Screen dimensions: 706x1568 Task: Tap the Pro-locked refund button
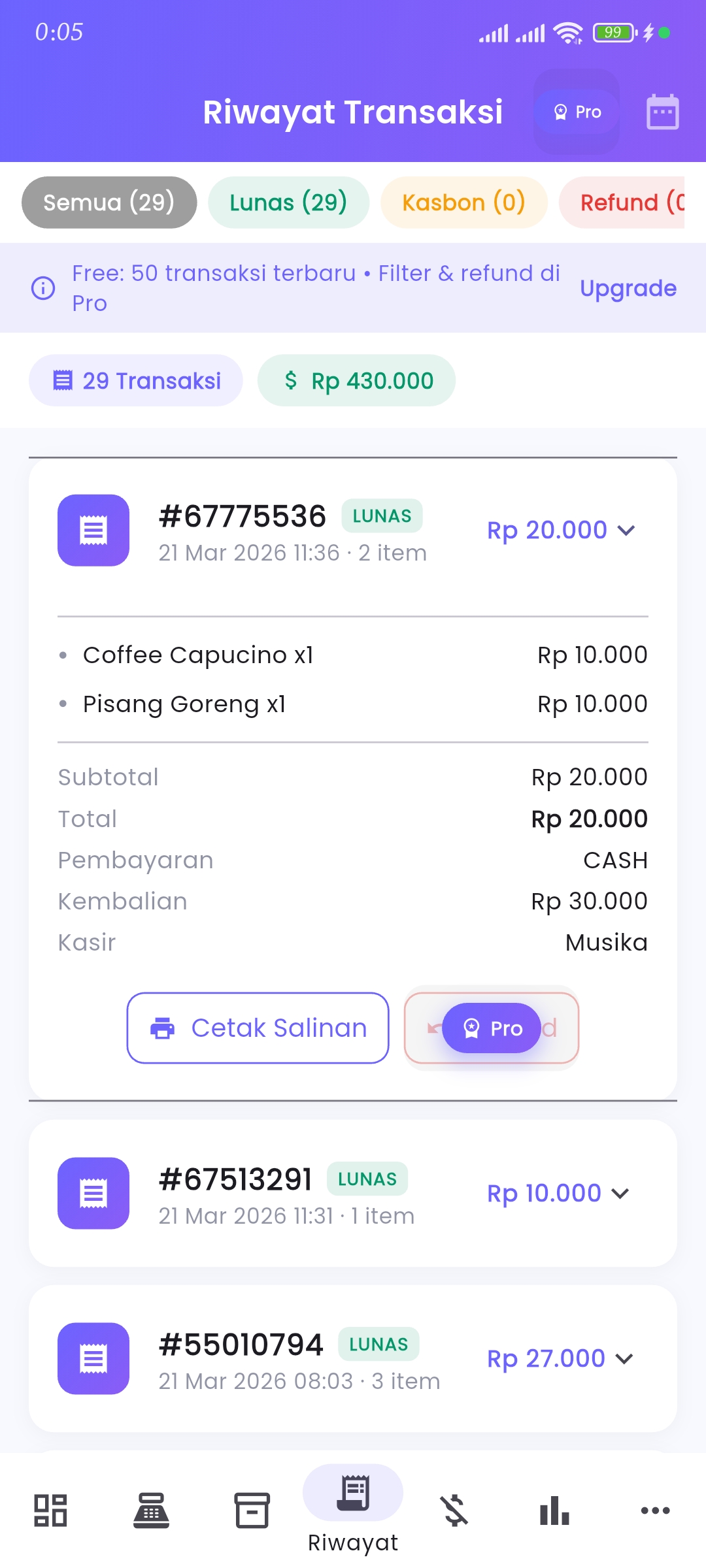coord(492,1028)
